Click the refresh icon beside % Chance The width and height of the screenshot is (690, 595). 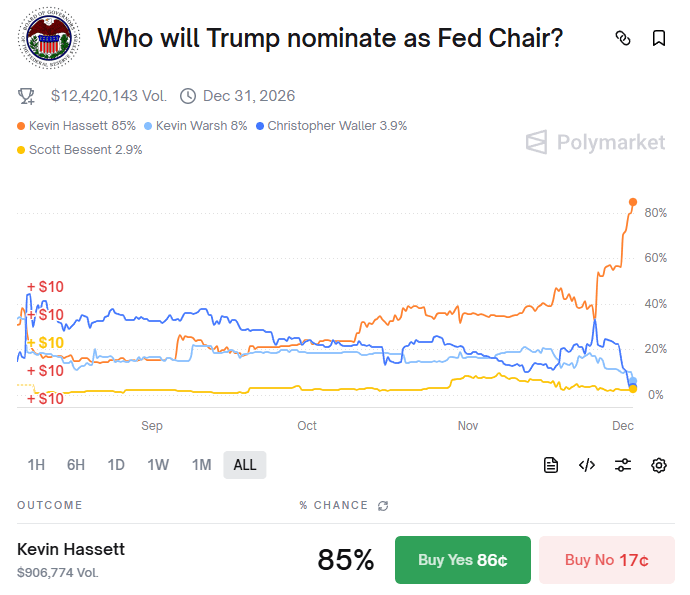click(x=383, y=506)
